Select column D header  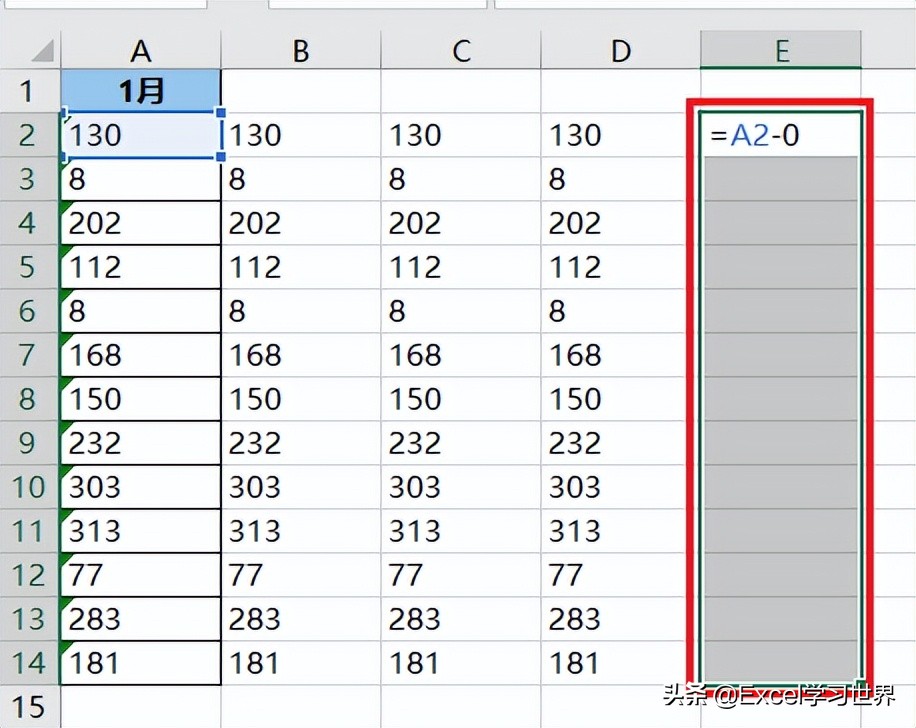point(620,51)
